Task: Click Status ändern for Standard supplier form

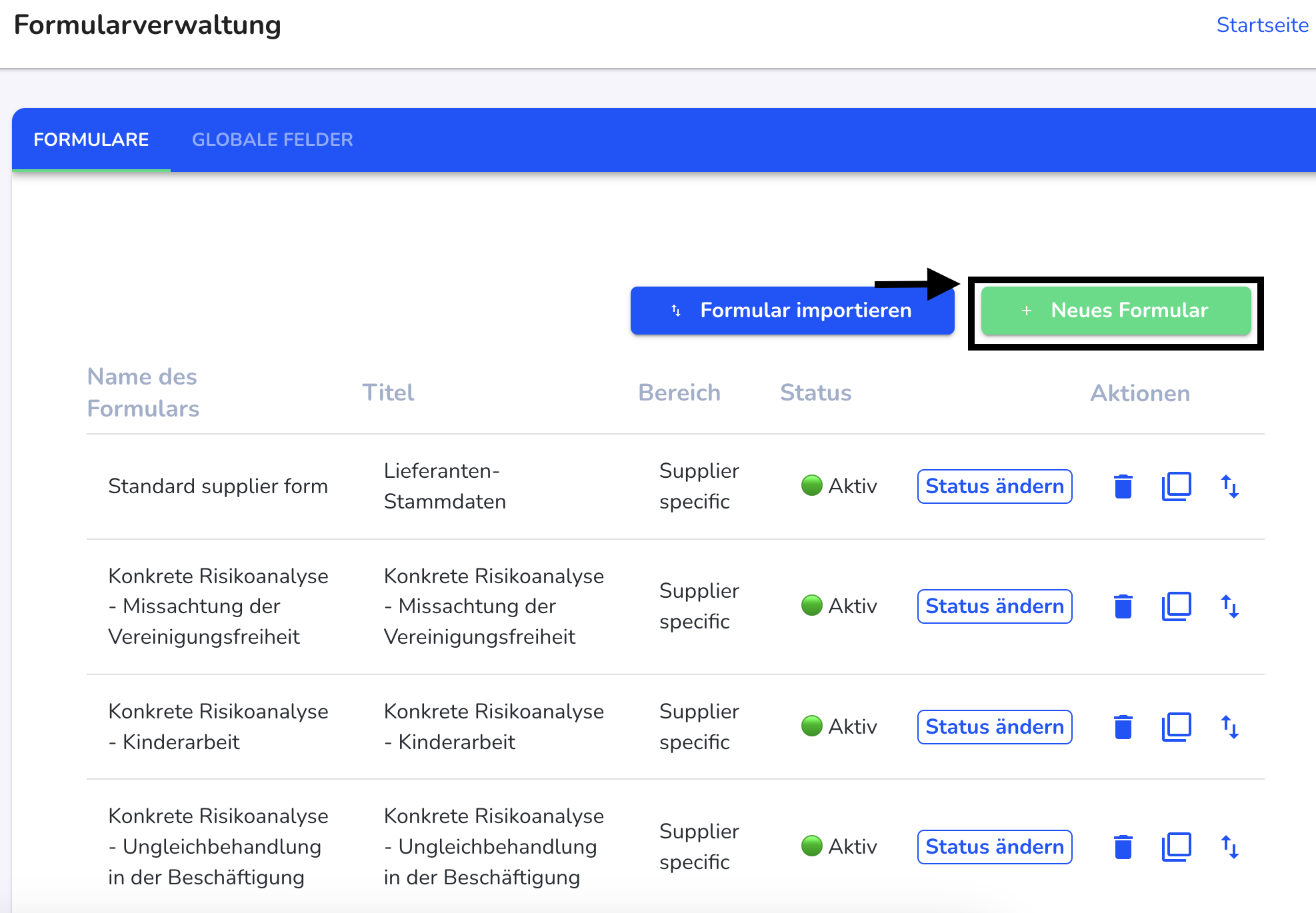Action: coord(995,486)
